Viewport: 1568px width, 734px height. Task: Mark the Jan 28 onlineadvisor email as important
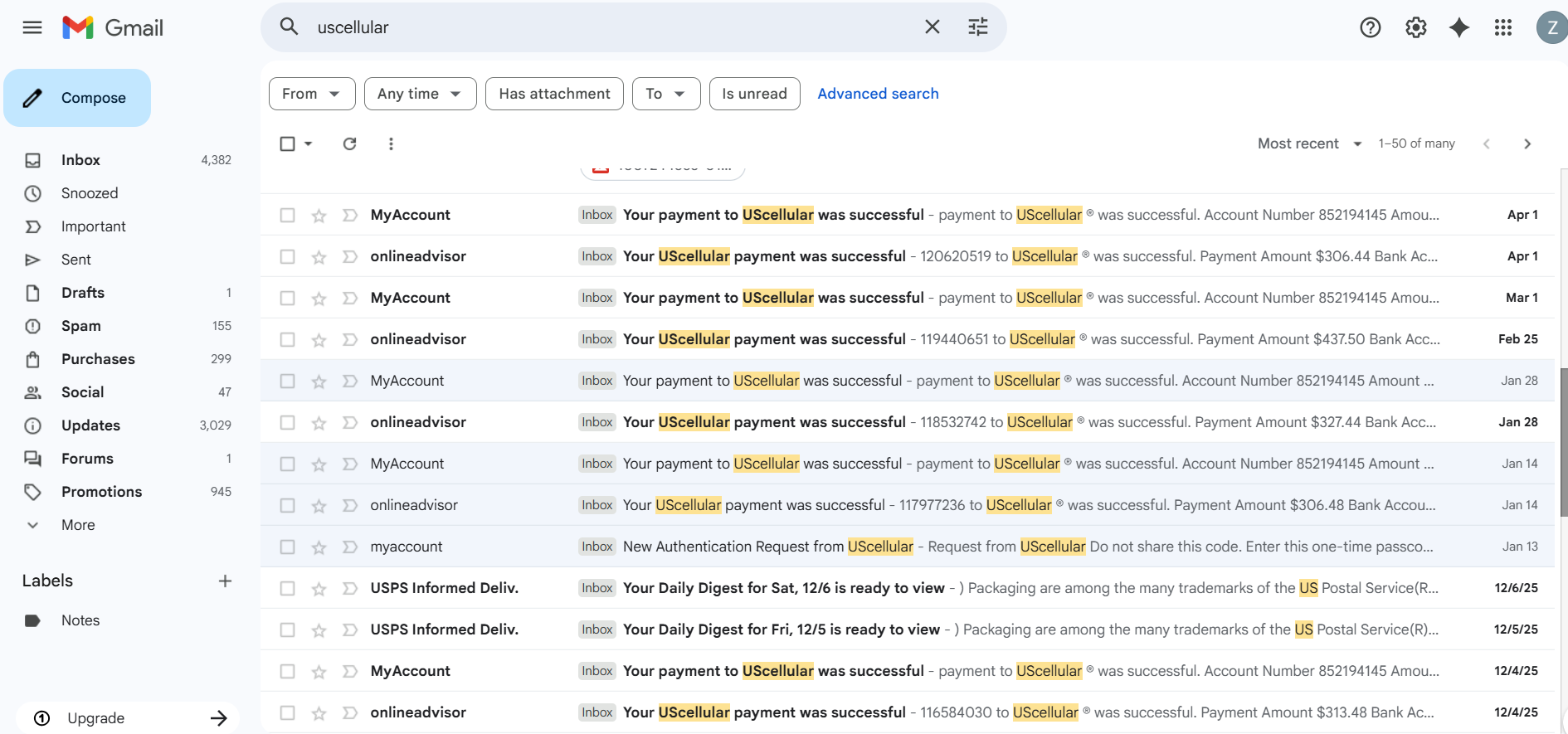pyautogui.click(x=350, y=423)
